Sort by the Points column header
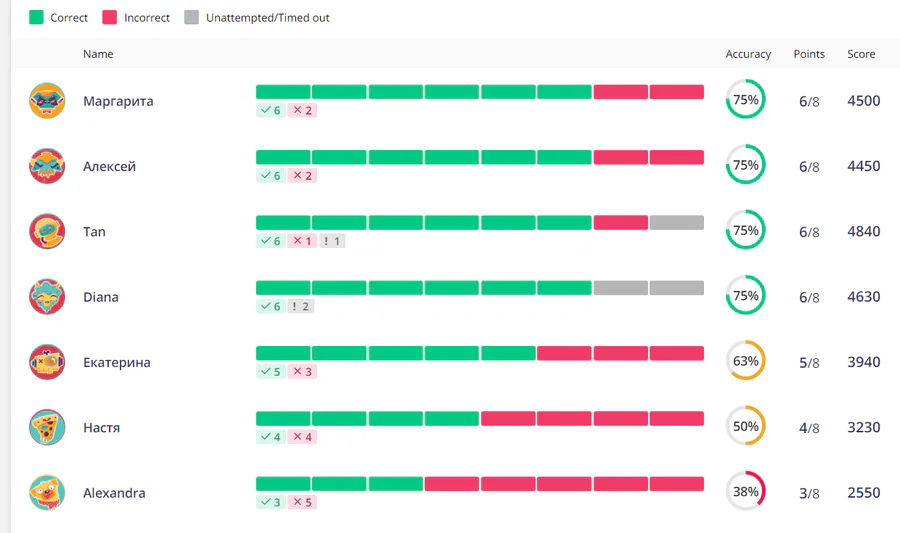This screenshot has width=900, height=533. [809, 54]
